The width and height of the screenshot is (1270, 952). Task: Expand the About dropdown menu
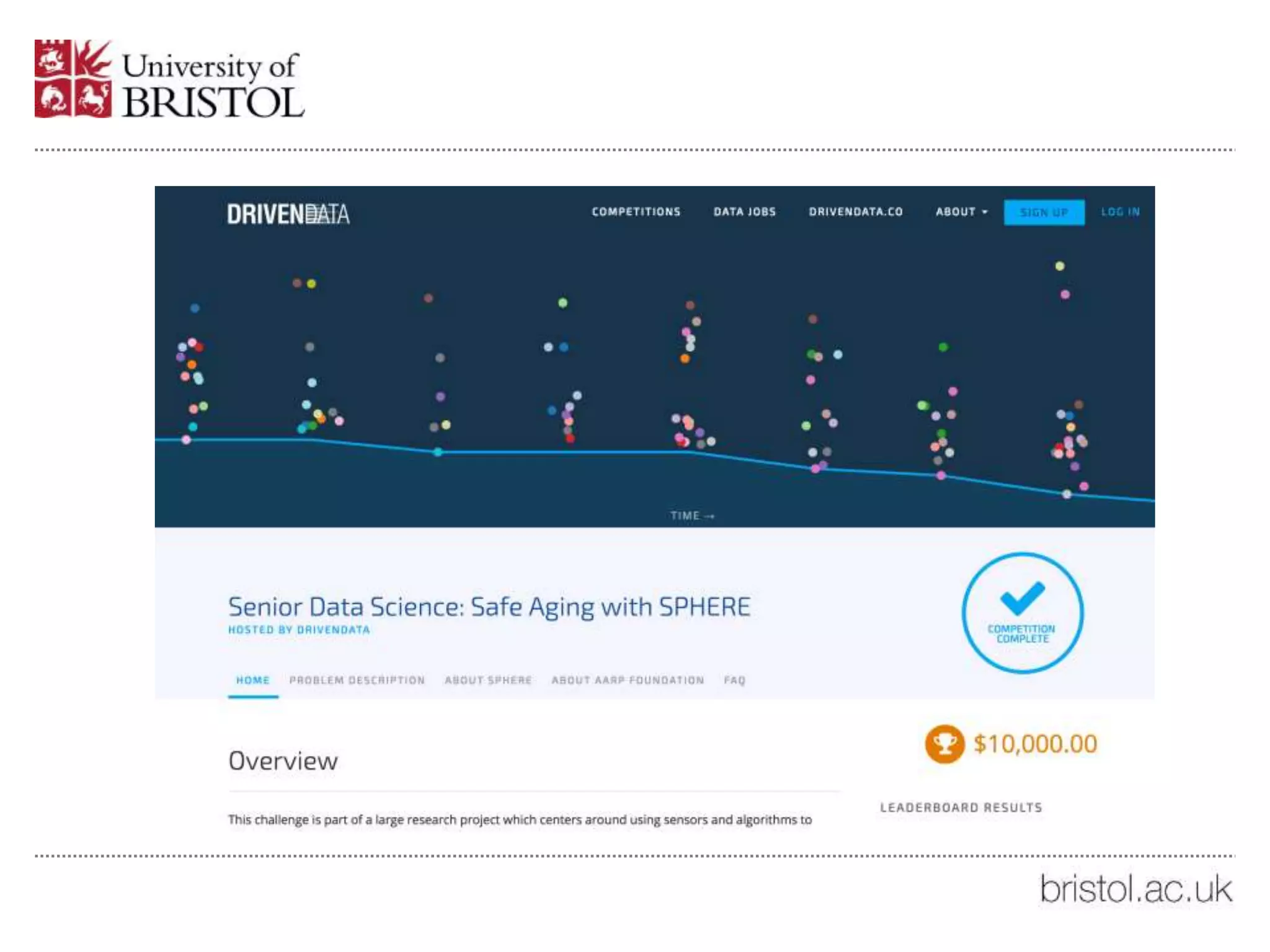961,212
